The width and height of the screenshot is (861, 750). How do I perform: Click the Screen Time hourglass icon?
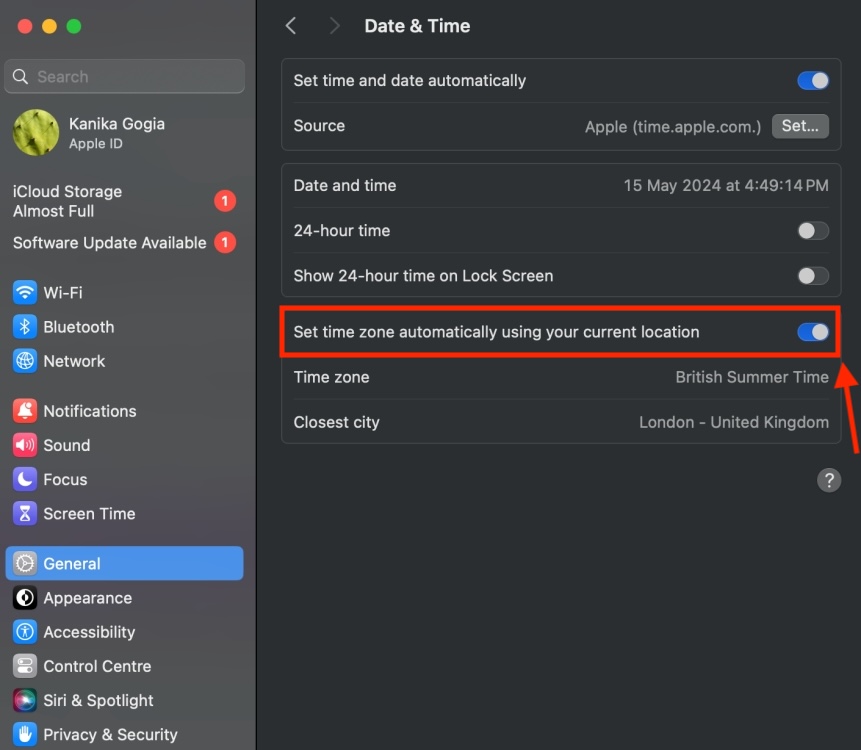[x=22, y=513]
